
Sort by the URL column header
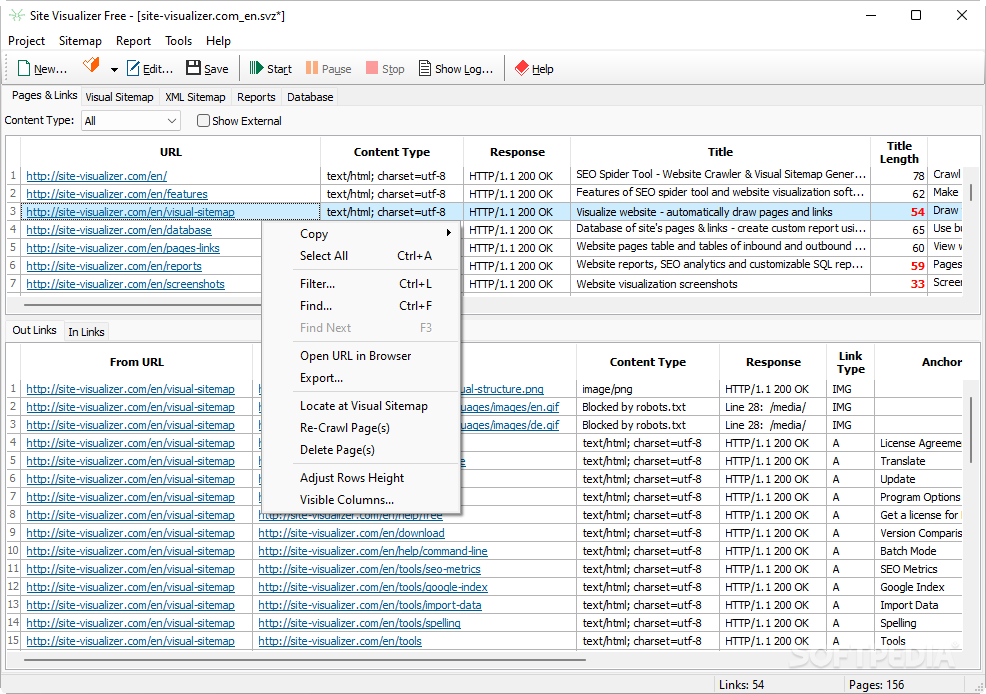pos(170,152)
